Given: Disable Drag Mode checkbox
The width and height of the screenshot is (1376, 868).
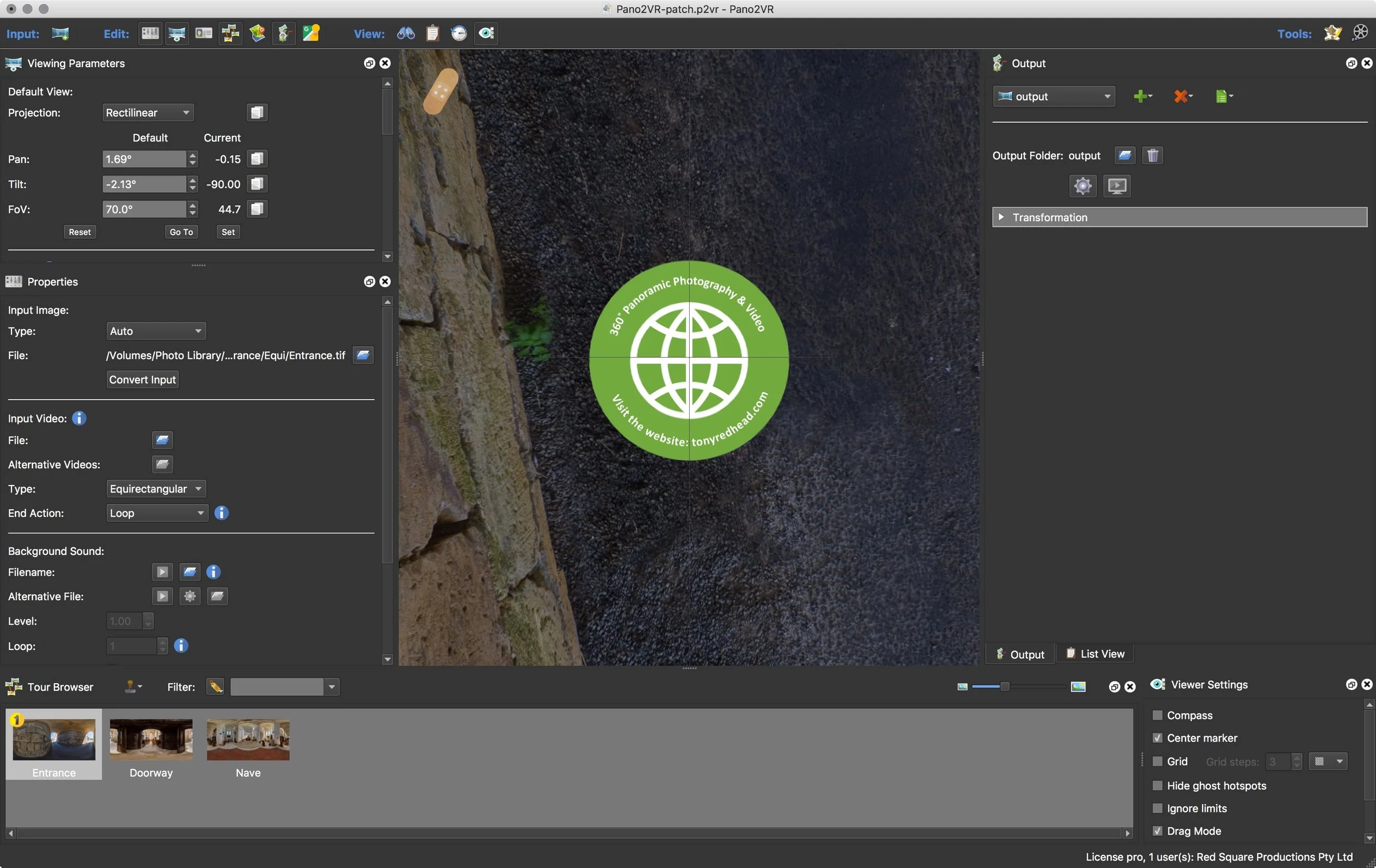Looking at the screenshot, I should point(1157,831).
